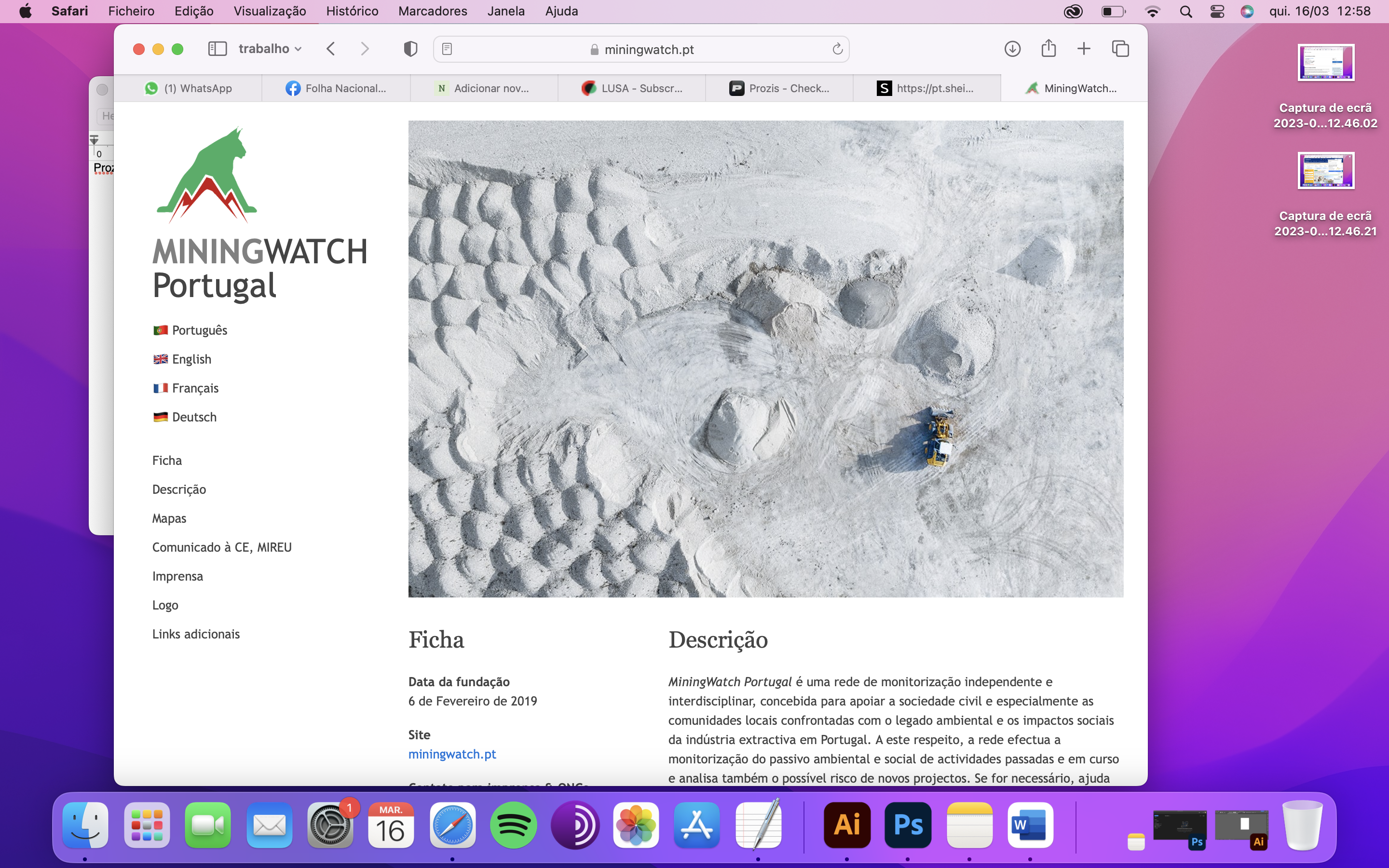Activate Siri from the menu bar

coord(1247,12)
